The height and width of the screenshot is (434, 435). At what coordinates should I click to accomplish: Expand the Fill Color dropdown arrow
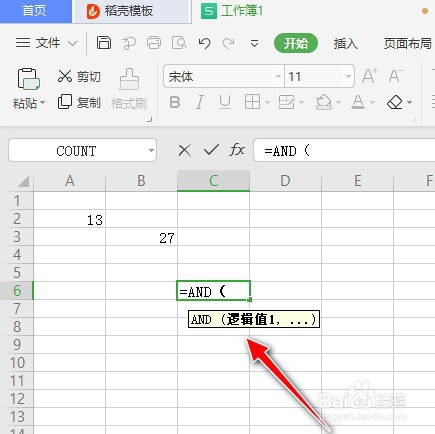tap(338, 102)
